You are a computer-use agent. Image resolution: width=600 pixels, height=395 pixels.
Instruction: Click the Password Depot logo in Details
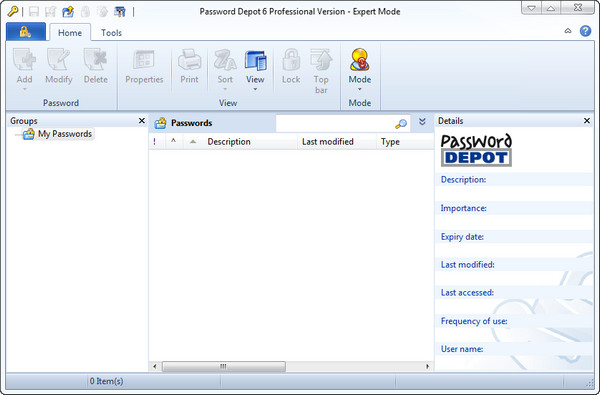[476, 150]
